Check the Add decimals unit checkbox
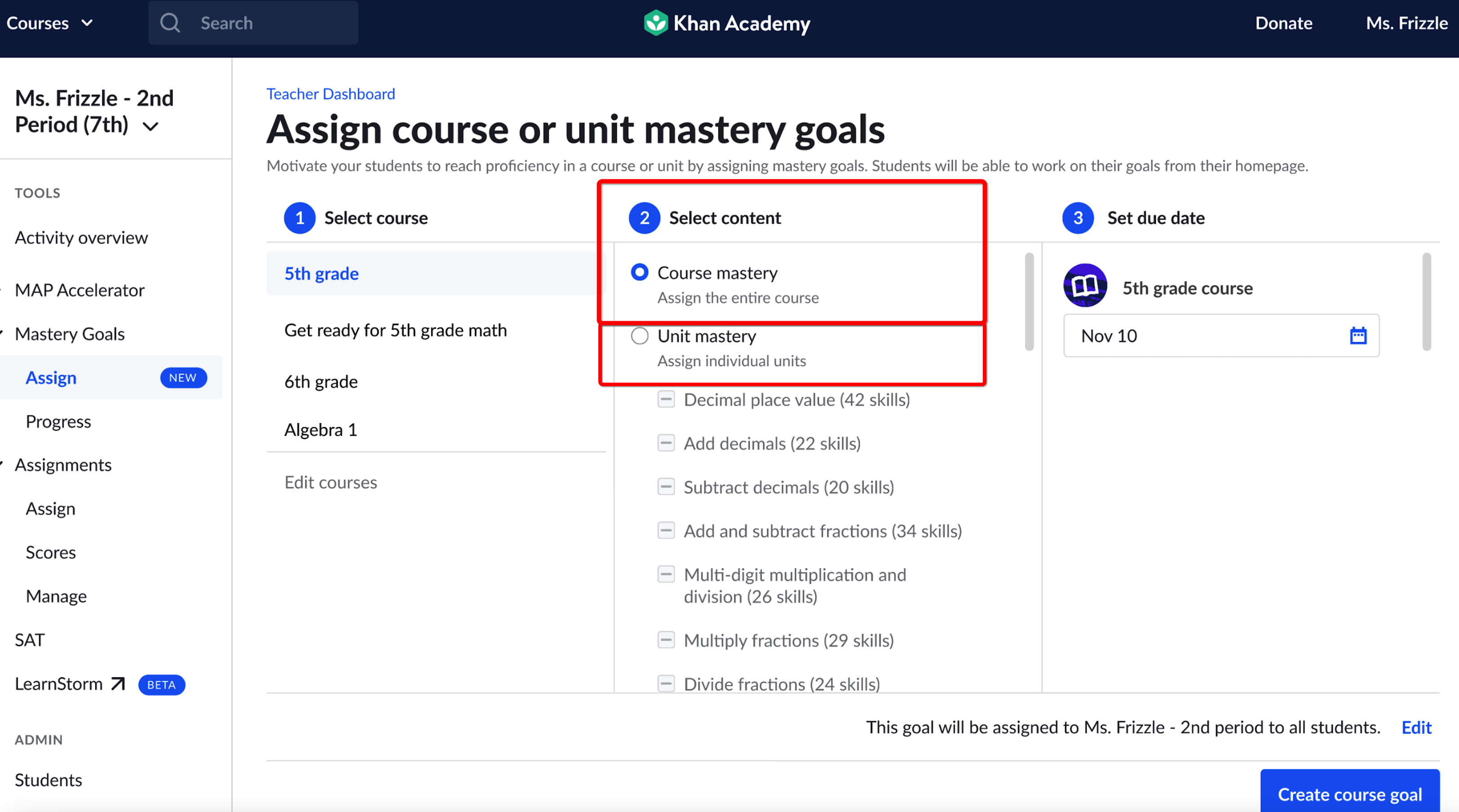 click(x=666, y=443)
